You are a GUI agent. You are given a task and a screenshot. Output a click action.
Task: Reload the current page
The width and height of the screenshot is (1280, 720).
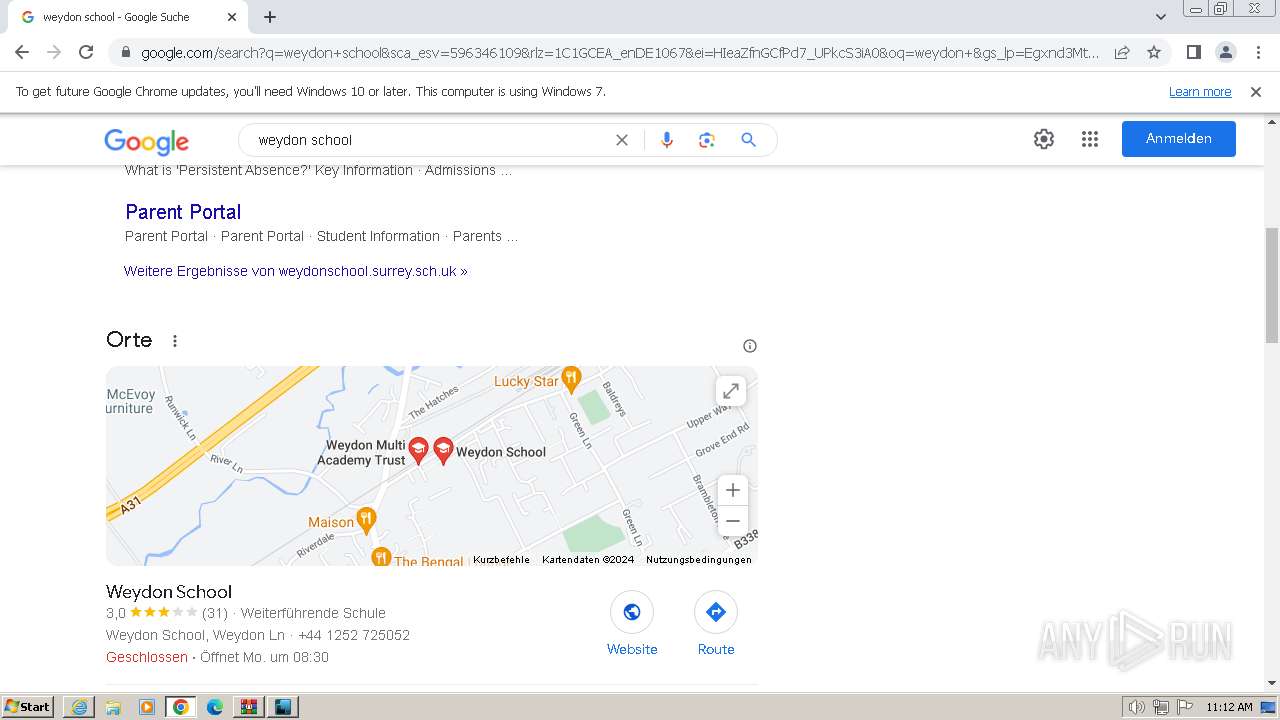[86, 52]
